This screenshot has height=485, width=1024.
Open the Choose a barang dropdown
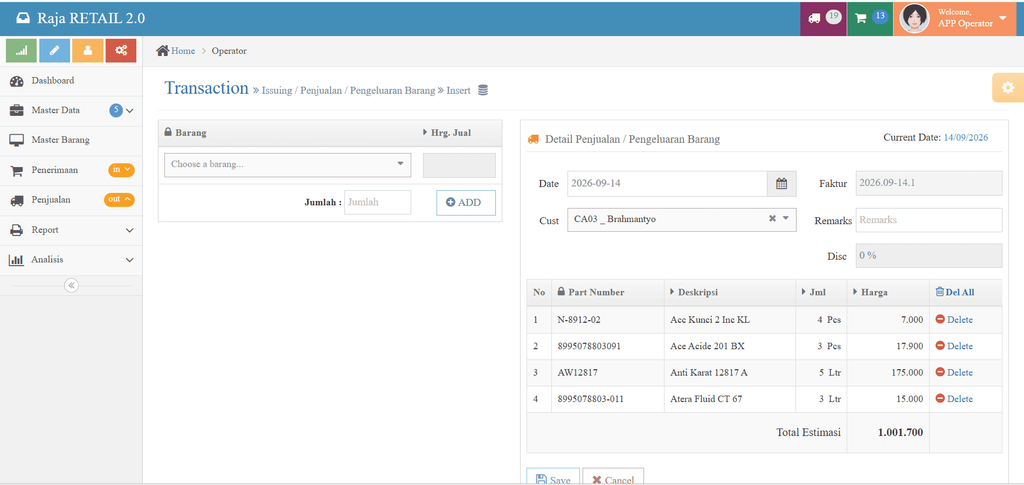(287, 164)
